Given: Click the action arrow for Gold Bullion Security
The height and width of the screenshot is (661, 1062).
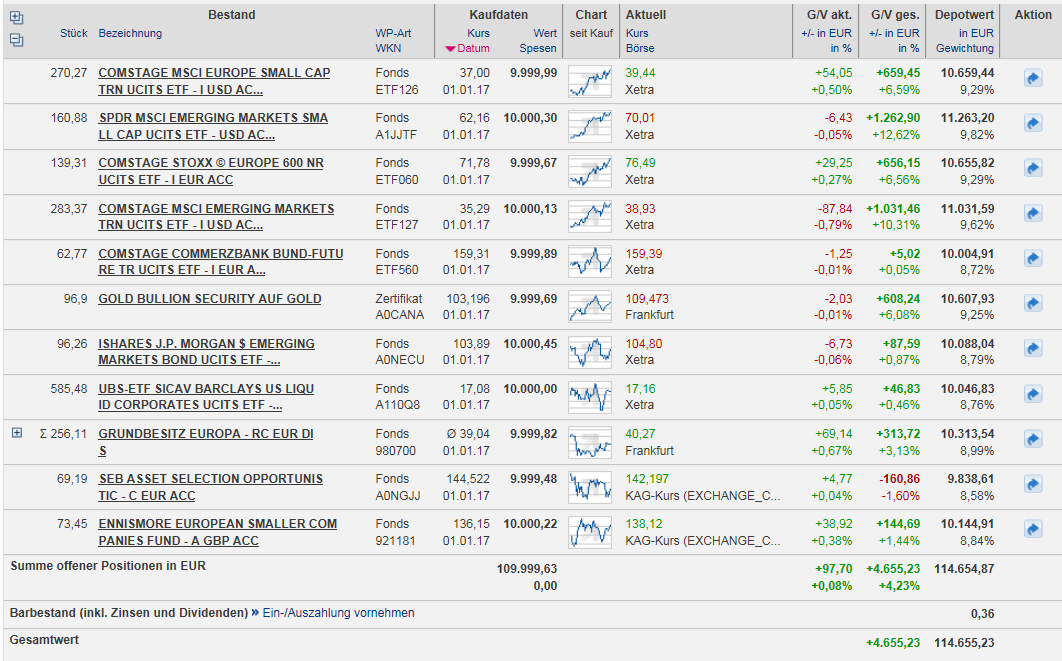Looking at the screenshot, I should (x=1033, y=304).
